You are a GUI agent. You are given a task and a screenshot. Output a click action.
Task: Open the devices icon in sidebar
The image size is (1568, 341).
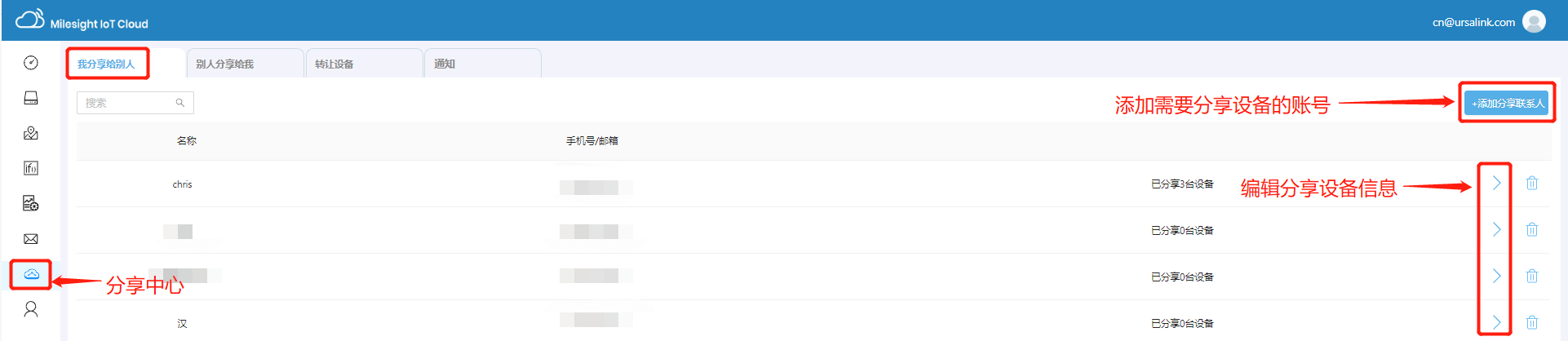tap(31, 98)
